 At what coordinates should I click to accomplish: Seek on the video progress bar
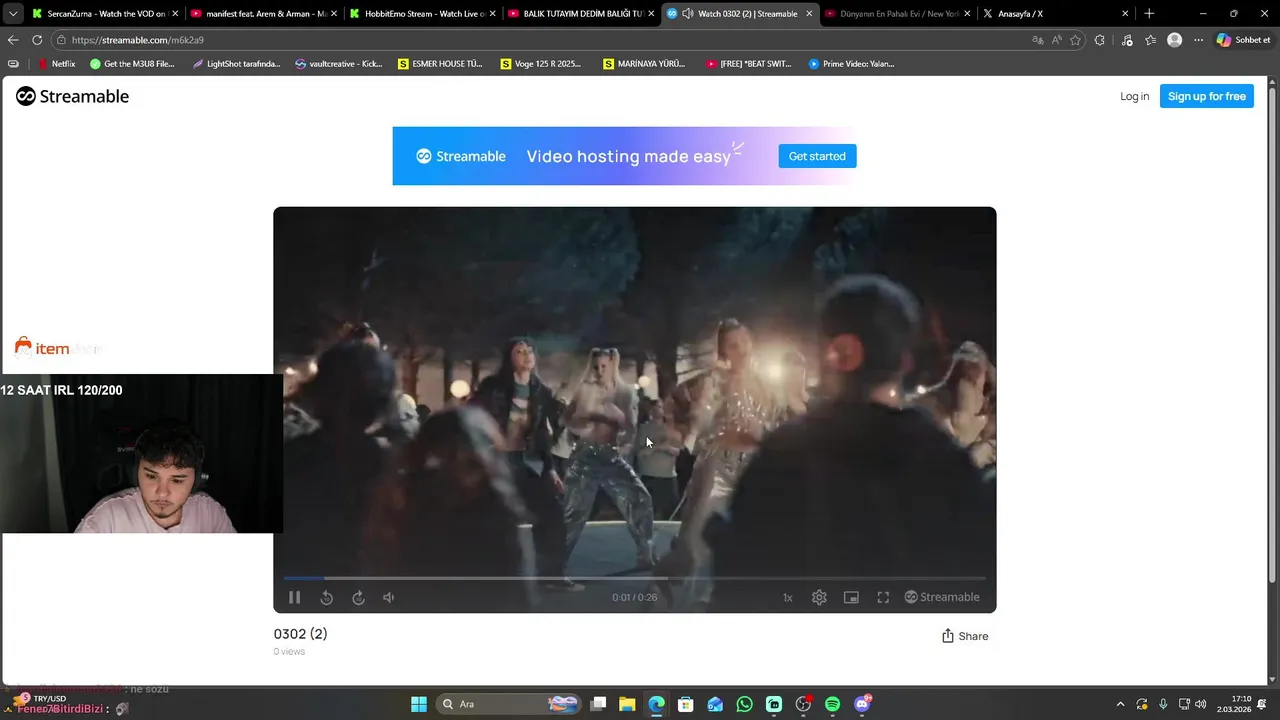point(634,578)
